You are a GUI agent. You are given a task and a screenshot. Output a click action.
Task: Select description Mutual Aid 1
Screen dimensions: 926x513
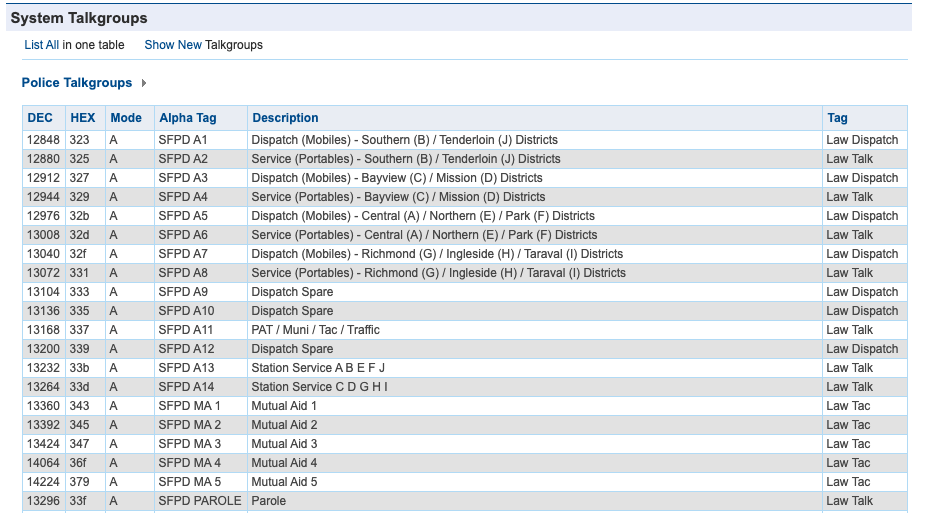click(x=284, y=406)
